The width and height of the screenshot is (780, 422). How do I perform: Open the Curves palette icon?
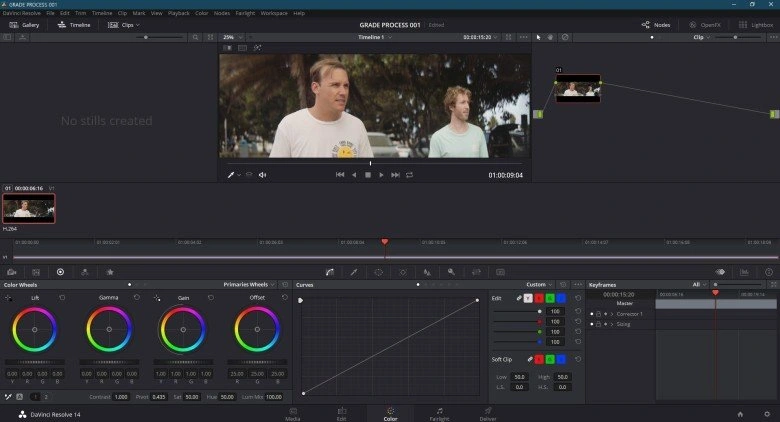tap(331, 271)
